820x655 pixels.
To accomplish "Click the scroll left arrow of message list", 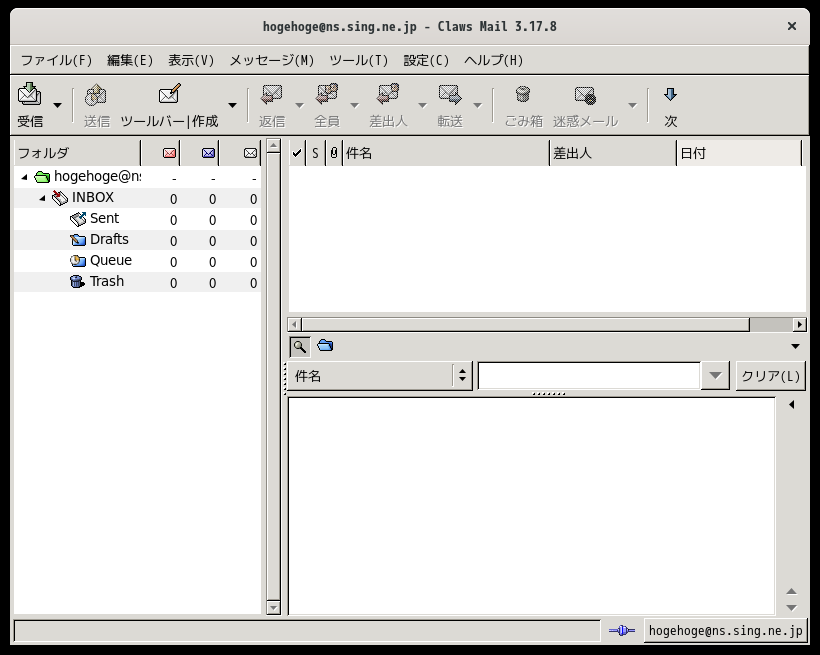I will tap(294, 325).
